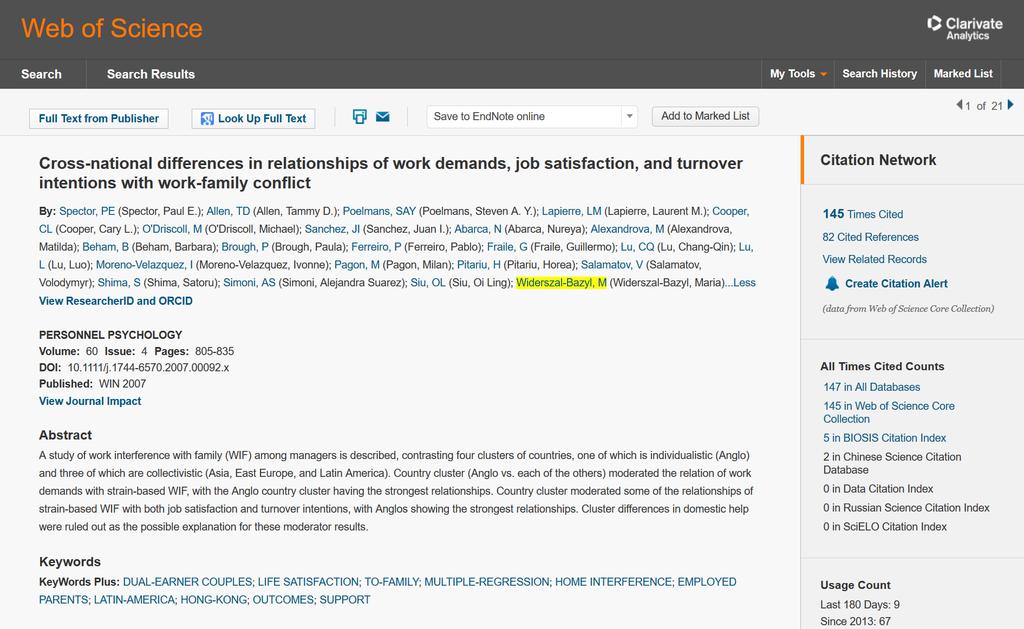This screenshot has height=629, width=1024.
Task: Click the citation alert bell icon
Action: (x=831, y=283)
